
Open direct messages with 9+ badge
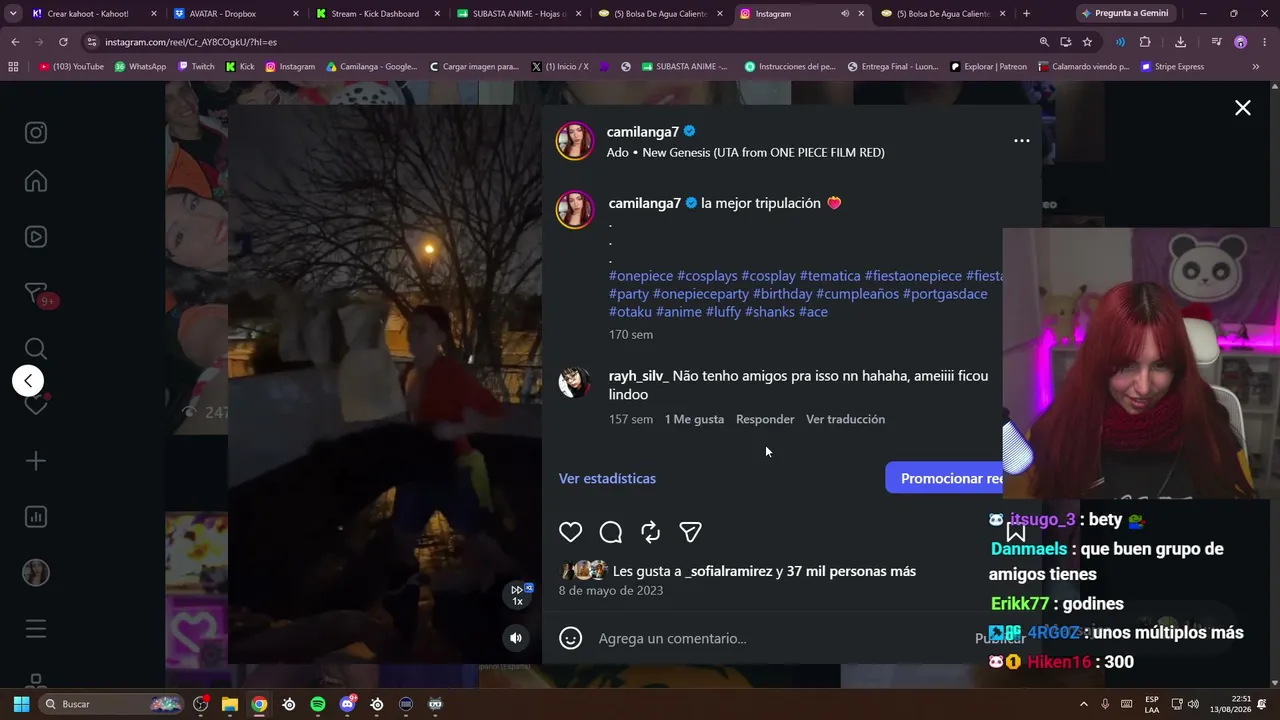(36, 294)
